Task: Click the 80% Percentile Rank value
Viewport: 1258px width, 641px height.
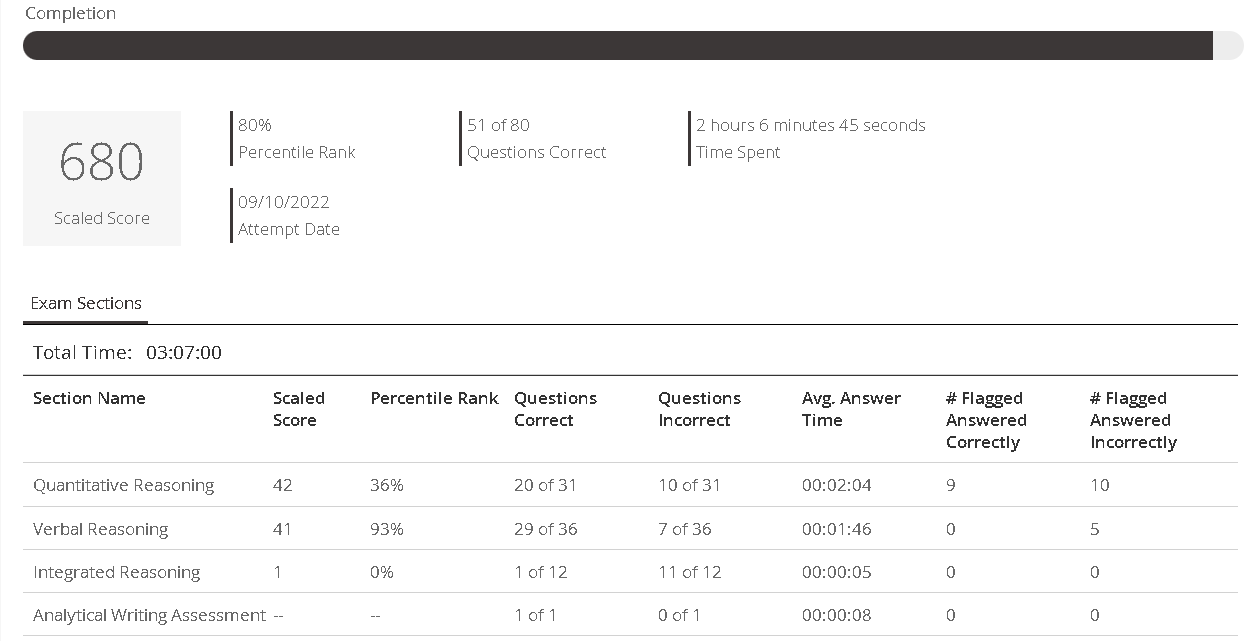Action: click(x=255, y=125)
